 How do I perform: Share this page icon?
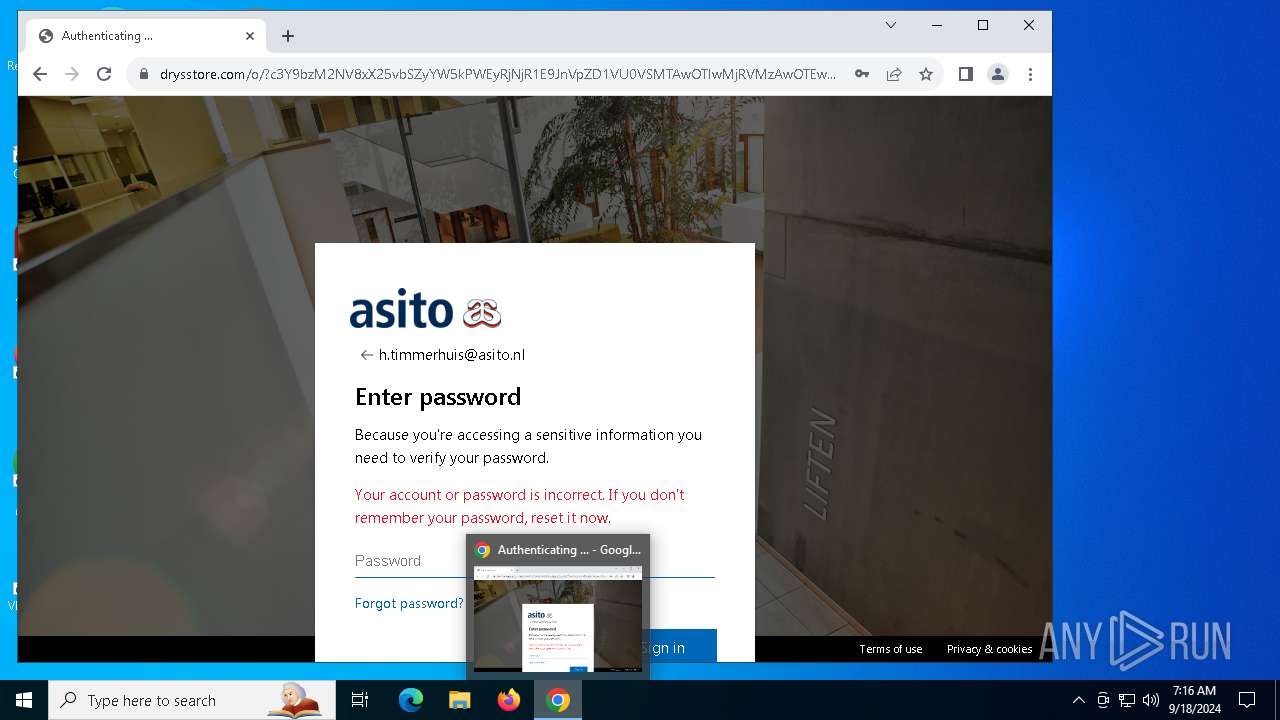click(894, 74)
